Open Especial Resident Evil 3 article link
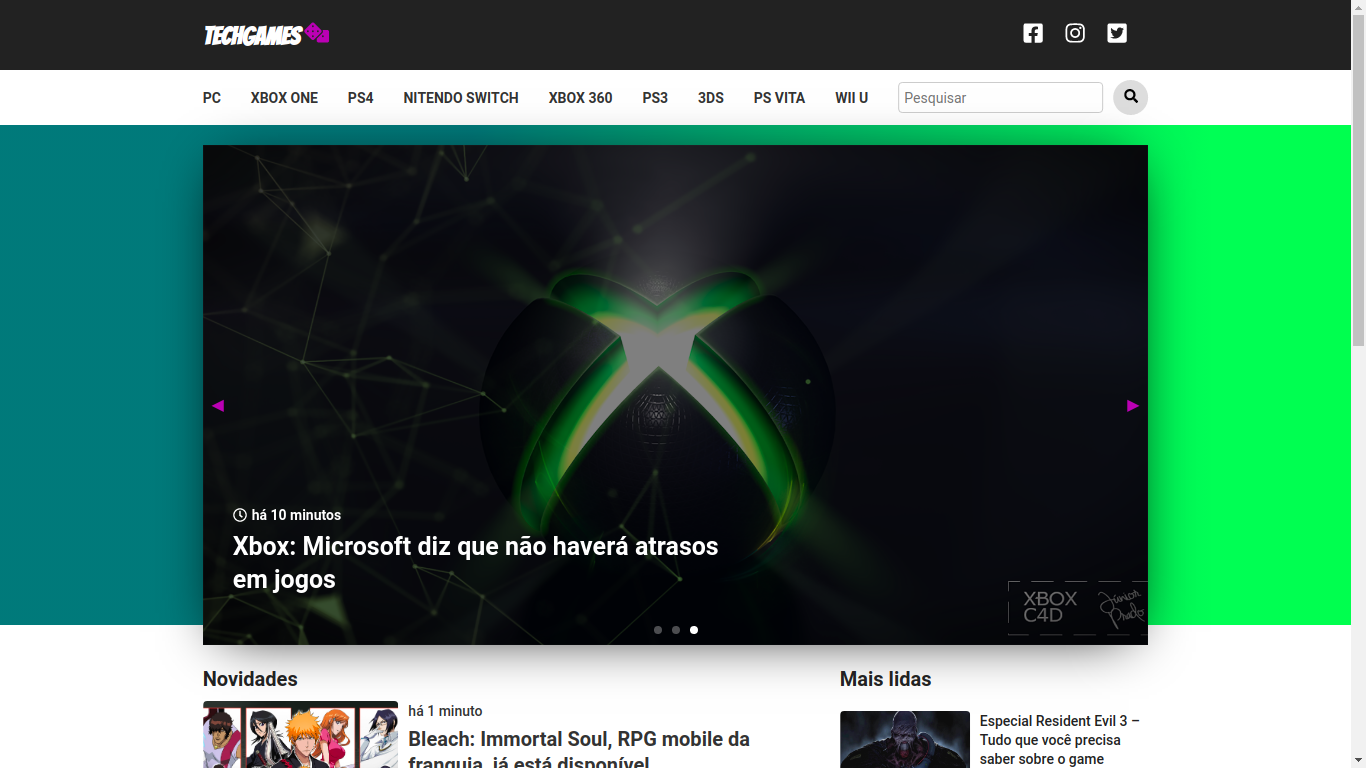This screenshot has width=1366, height=768. 1060,740
